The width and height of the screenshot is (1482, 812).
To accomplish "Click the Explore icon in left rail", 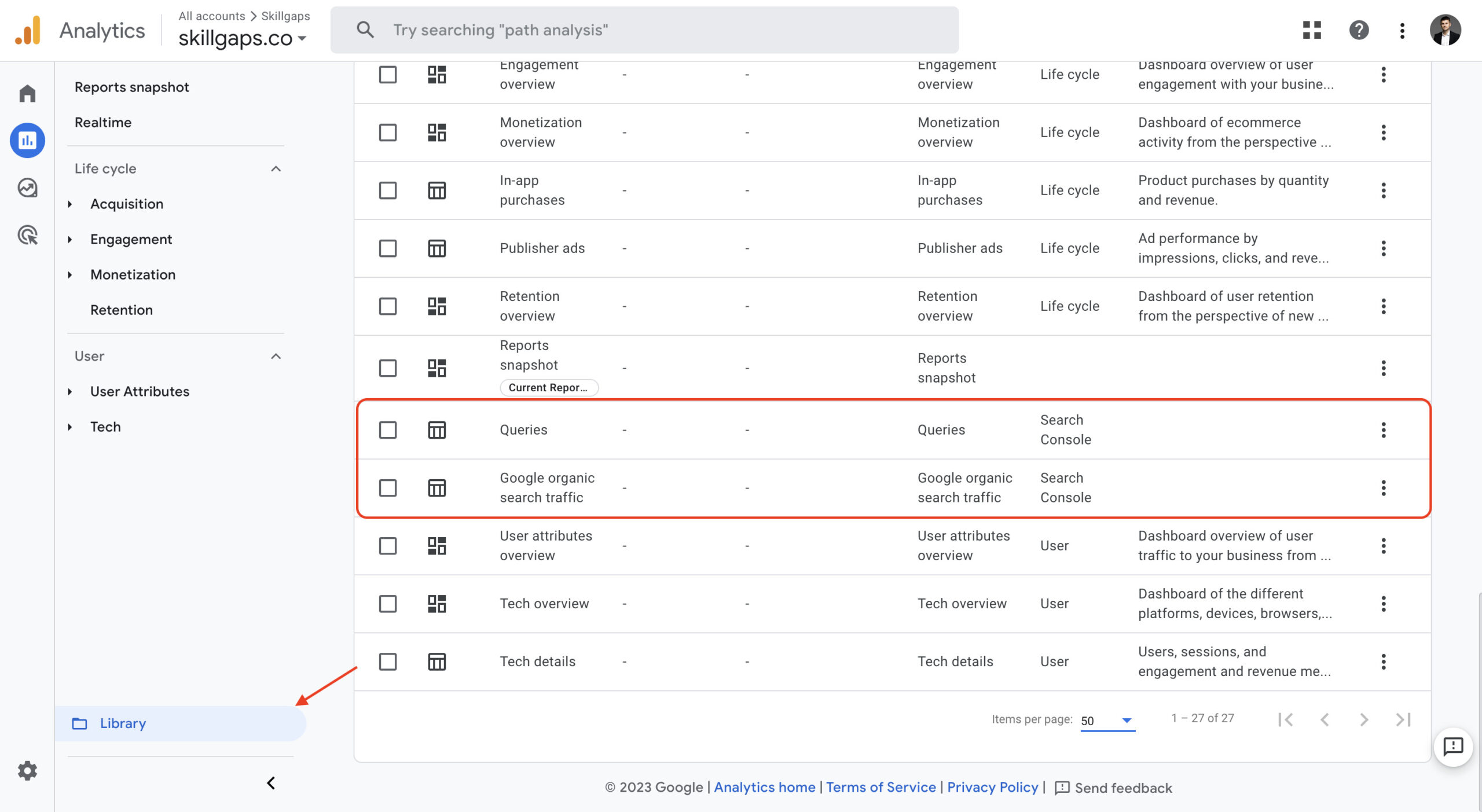I will click(x=27, y=188).
